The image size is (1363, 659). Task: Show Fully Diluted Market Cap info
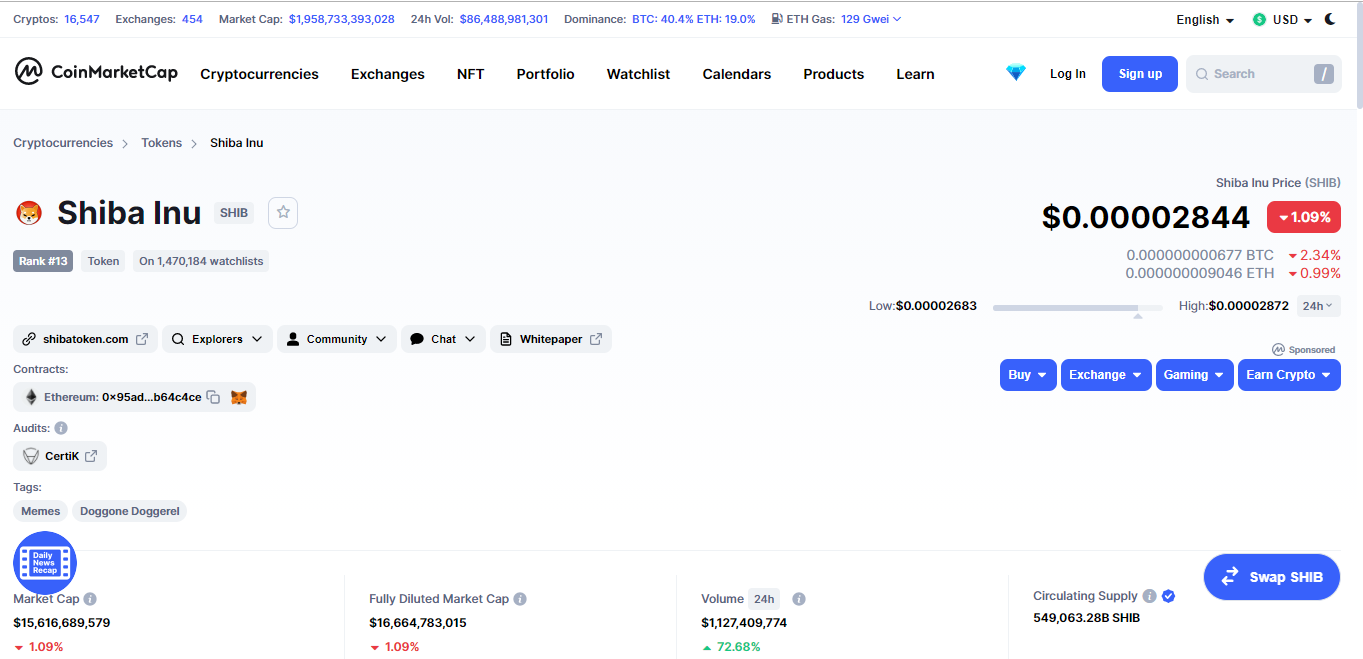click(520, 599)
